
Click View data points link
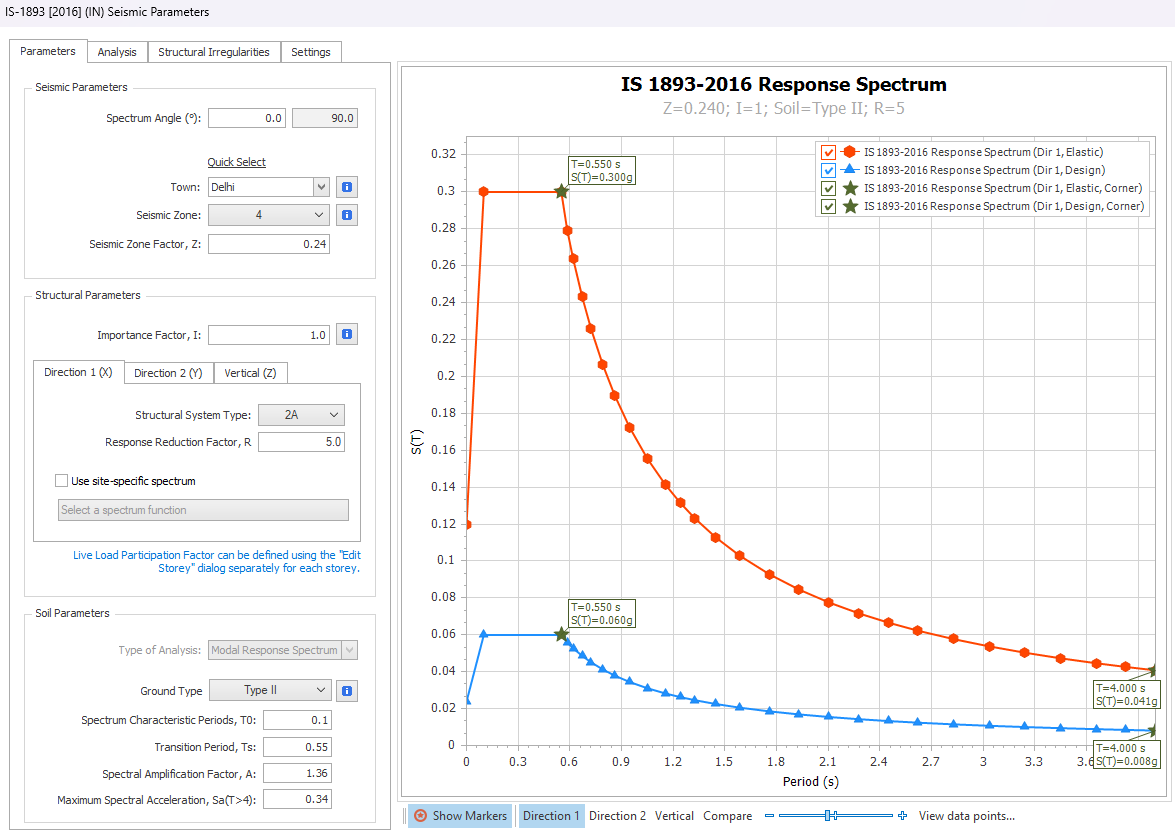966,816
